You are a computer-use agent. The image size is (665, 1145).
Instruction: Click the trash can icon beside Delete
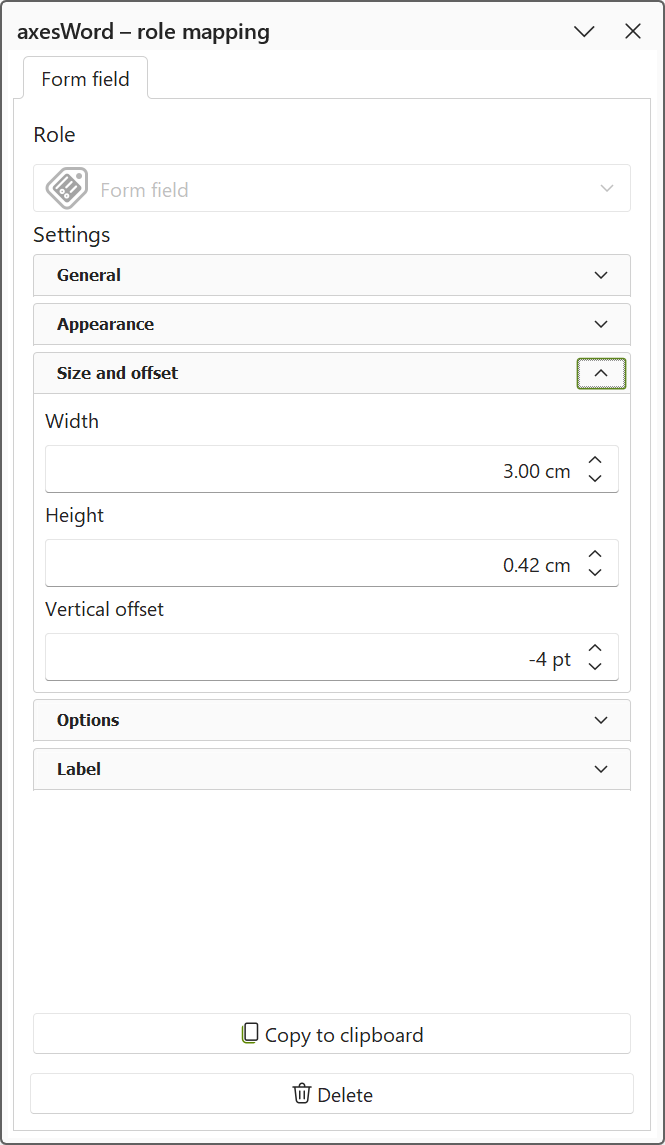(x=301, y=1093)
